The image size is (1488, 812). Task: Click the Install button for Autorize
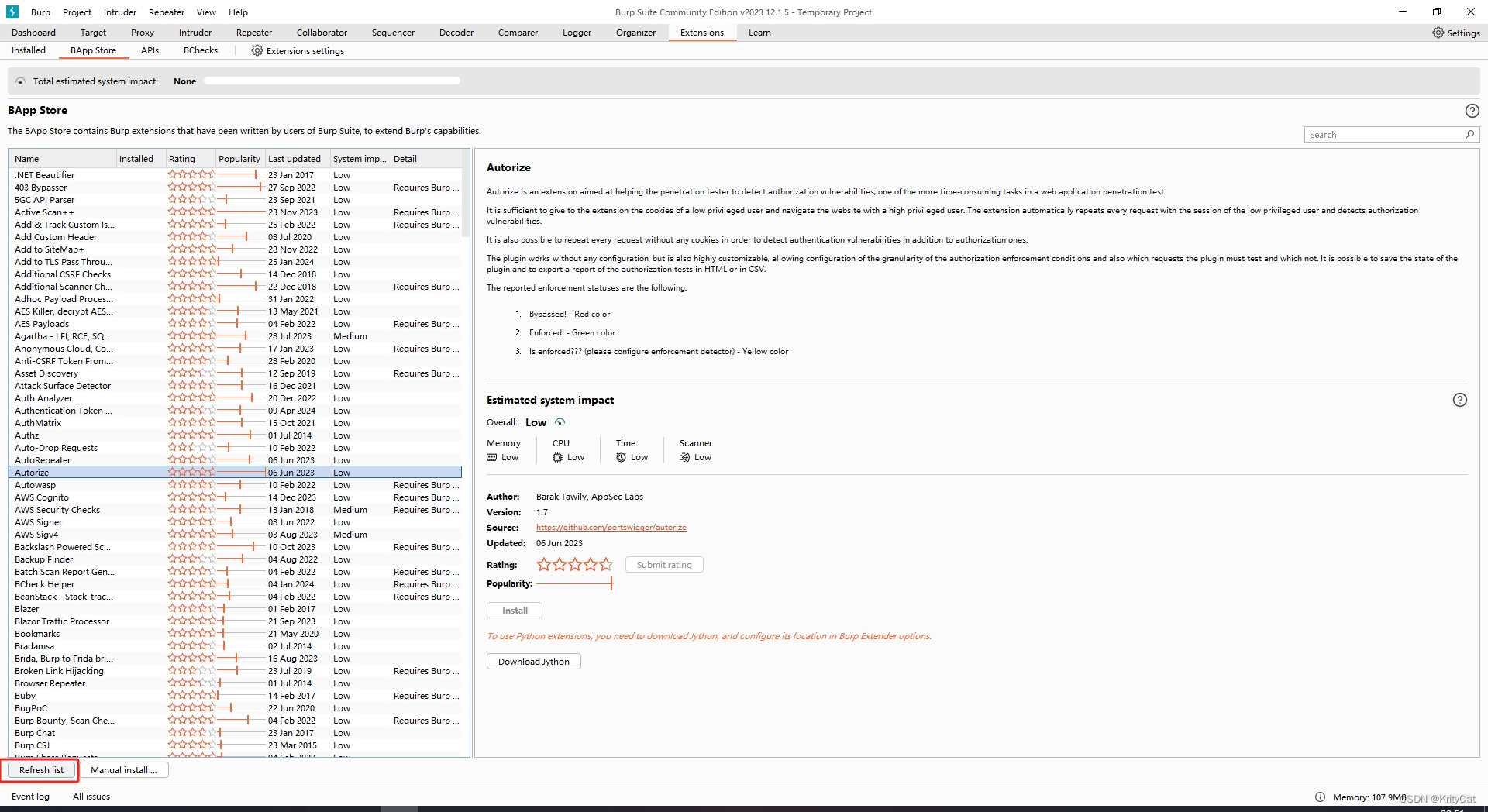(x=515, y=611)
